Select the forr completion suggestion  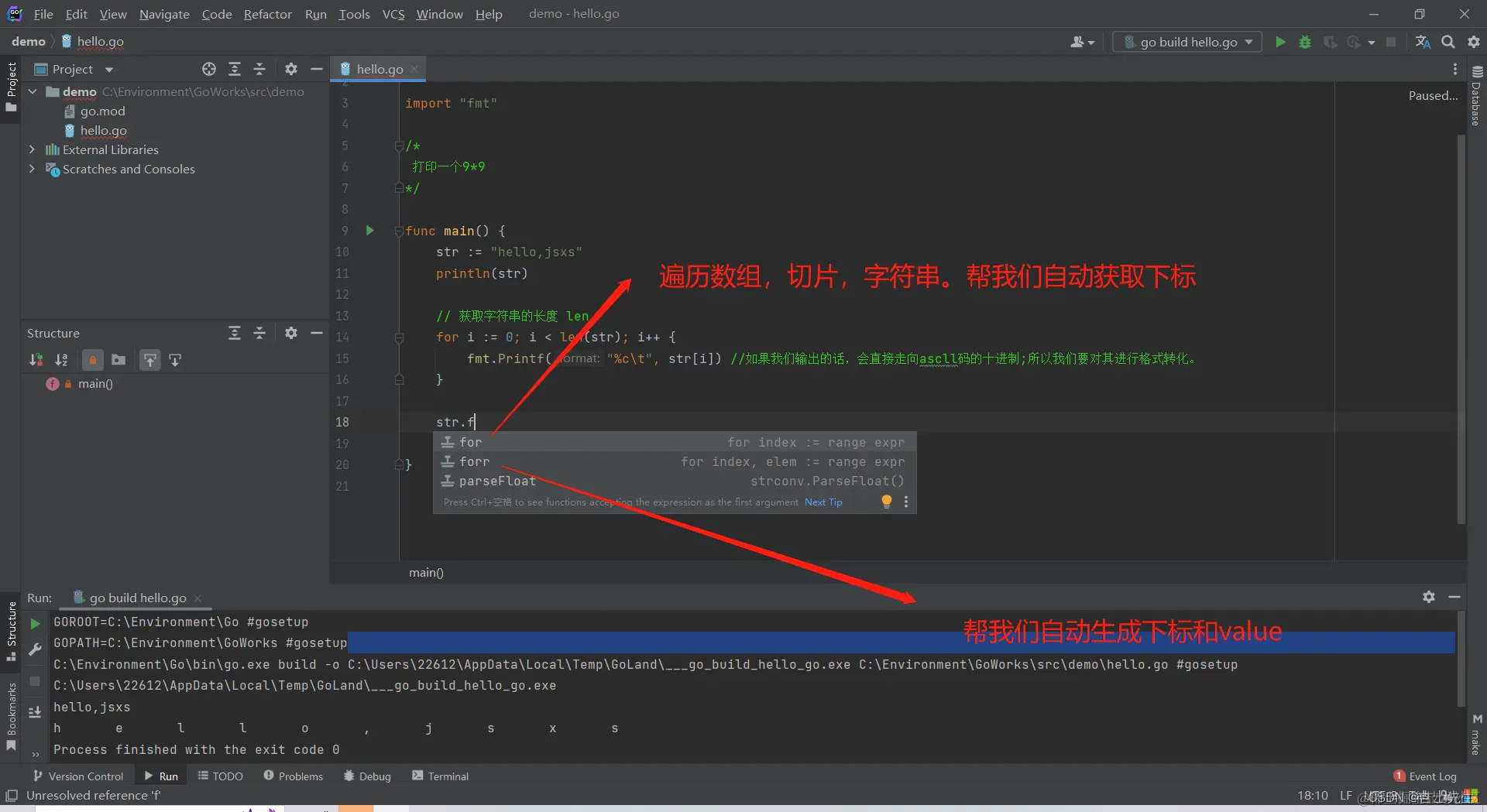click(675, 462)
